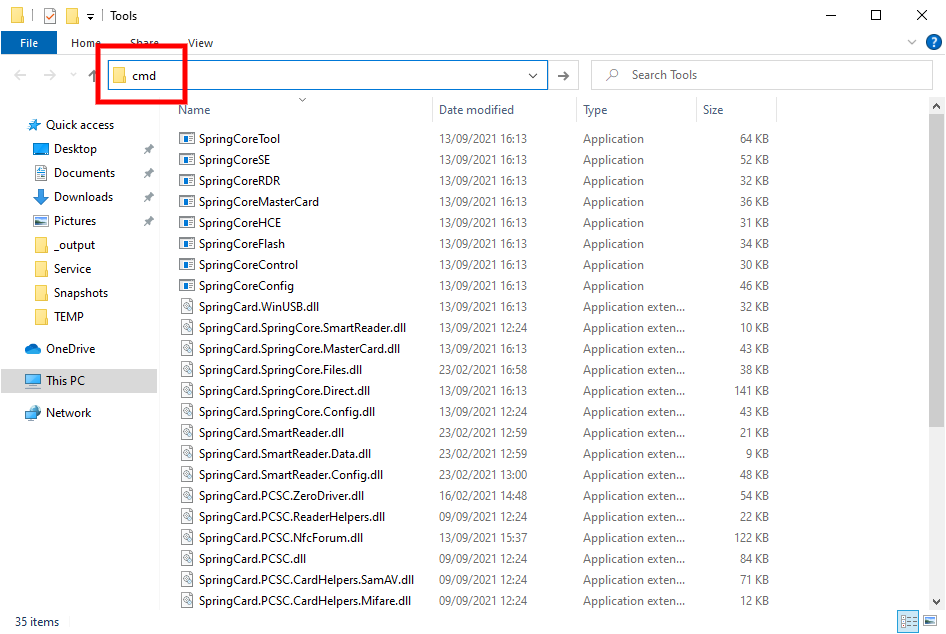Click the Downloads arrow icon in sidebar

point(41,197)
